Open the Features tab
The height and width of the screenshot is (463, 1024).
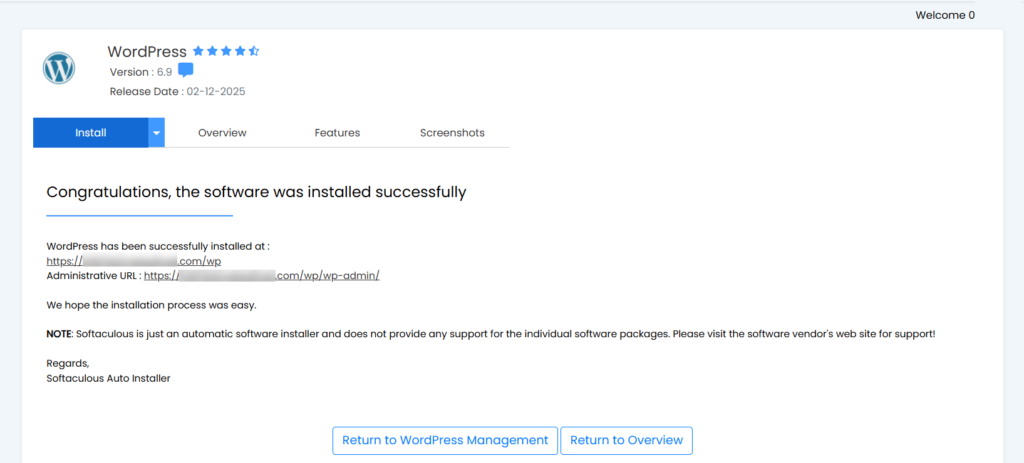[x=337, y=132]
